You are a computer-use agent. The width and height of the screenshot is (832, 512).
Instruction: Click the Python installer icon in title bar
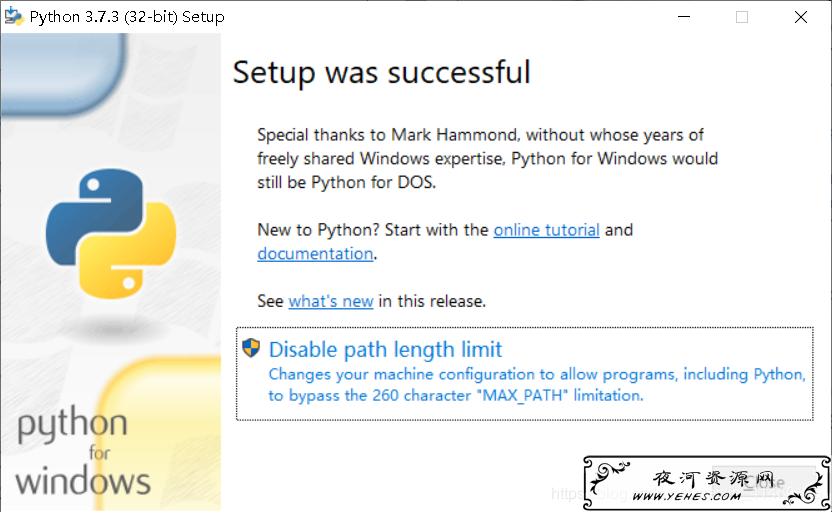(x=14, y=16)
